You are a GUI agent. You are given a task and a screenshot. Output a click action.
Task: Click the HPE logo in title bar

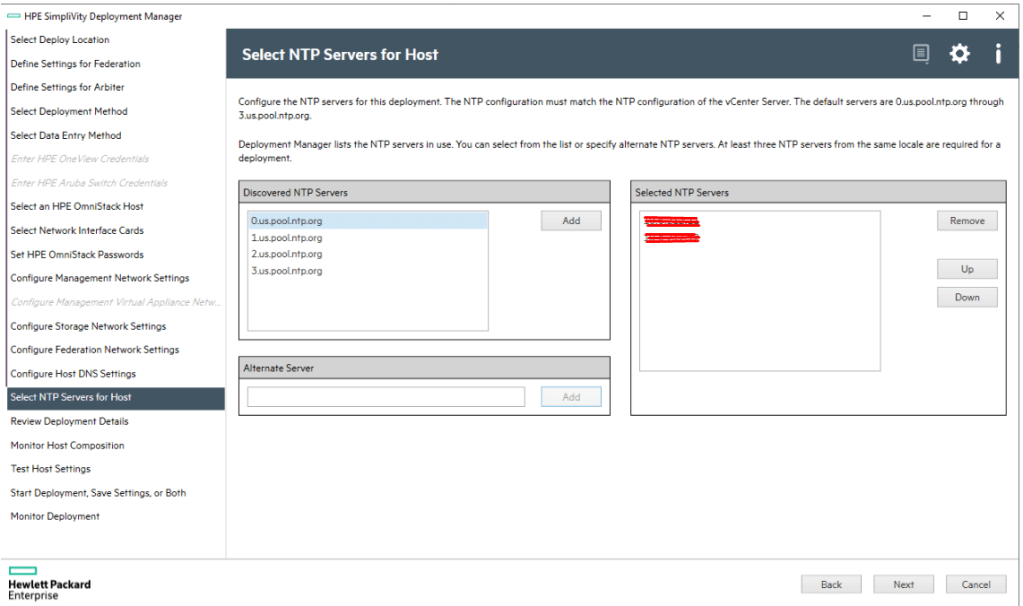13,16
